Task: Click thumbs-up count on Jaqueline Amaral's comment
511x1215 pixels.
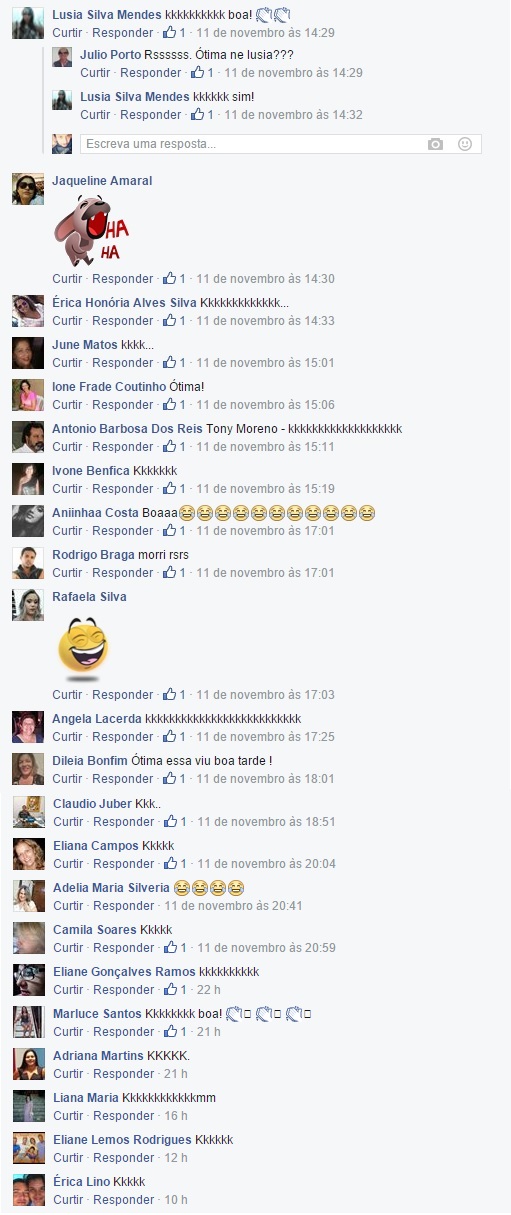Action: tap(175, 279)
